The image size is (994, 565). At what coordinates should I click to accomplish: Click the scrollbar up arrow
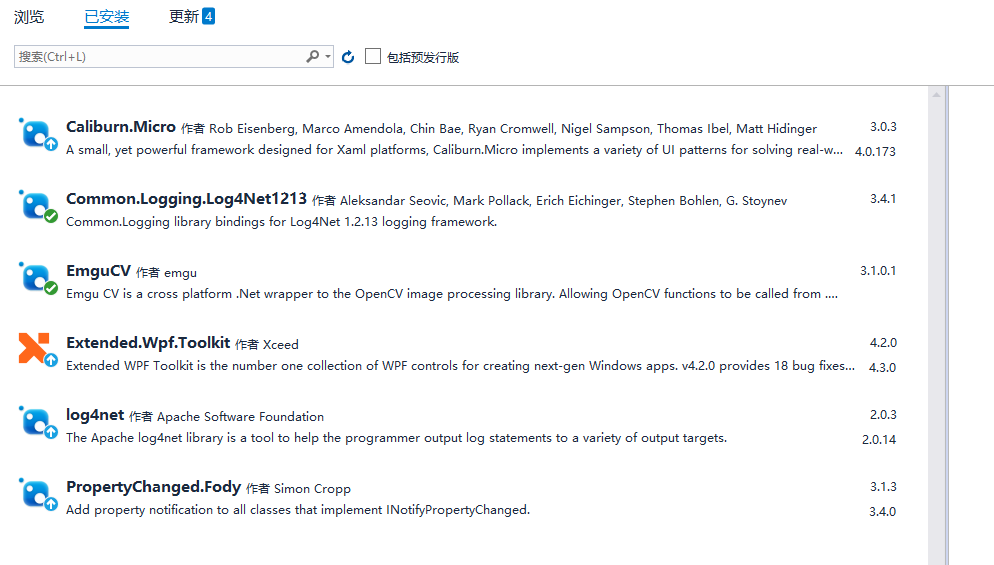click(936, 94)
